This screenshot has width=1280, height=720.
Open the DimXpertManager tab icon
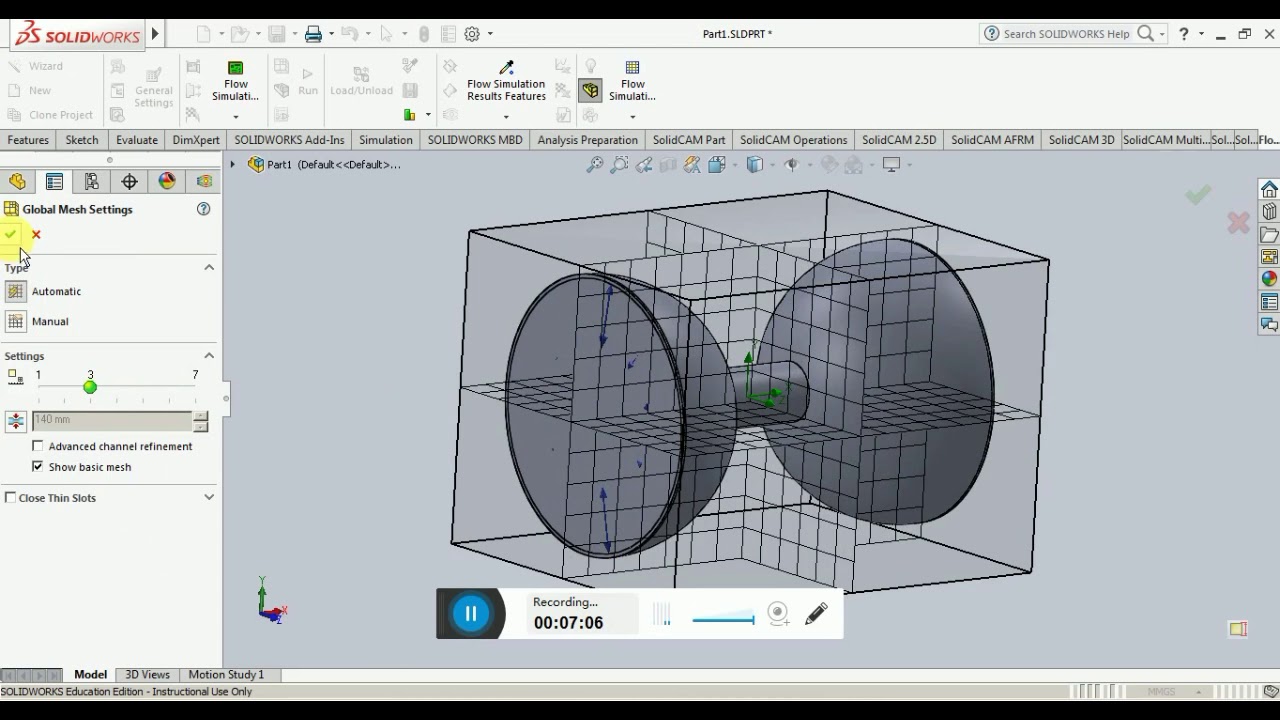coord(129,181)
